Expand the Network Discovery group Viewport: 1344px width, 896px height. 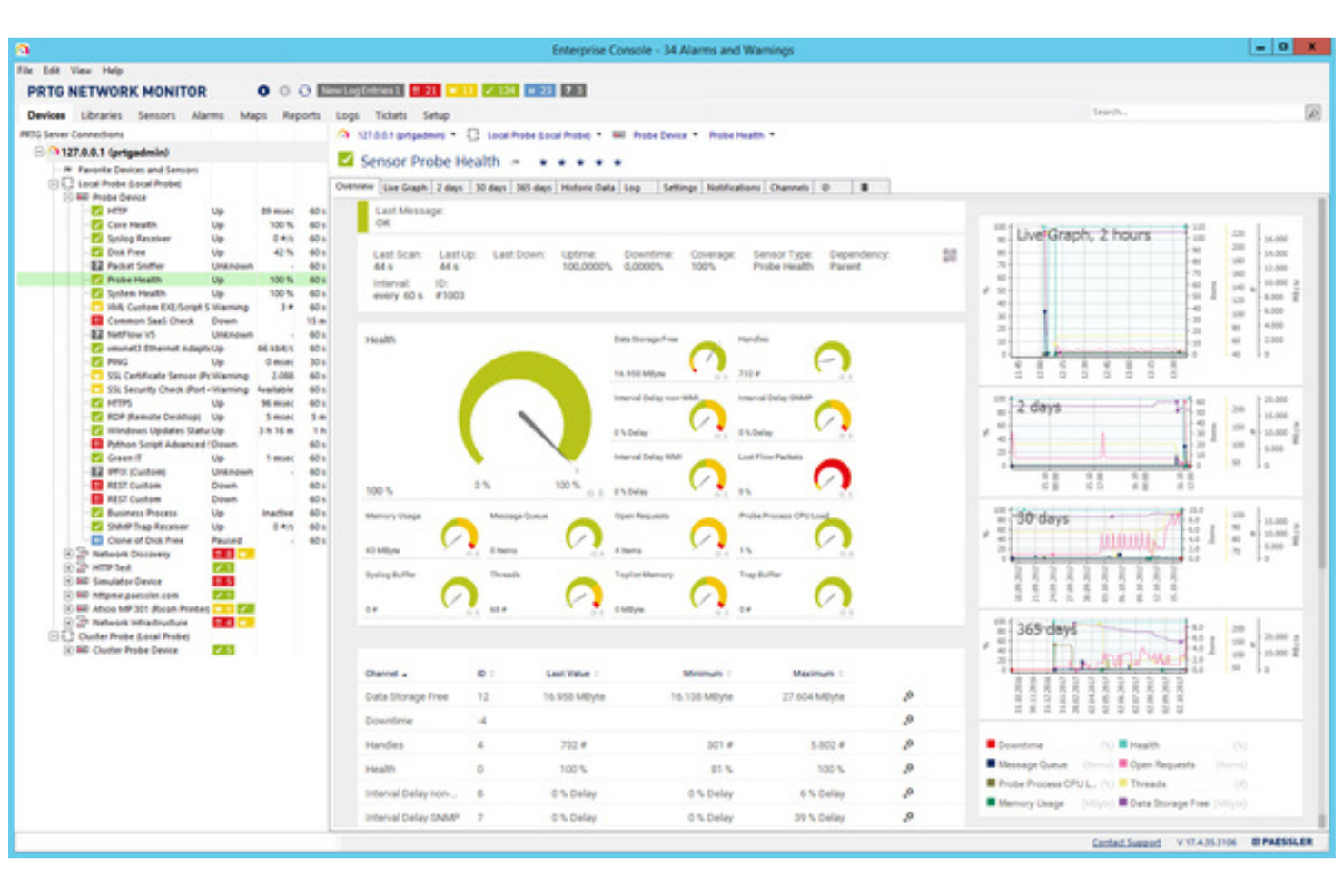point(67,554)
